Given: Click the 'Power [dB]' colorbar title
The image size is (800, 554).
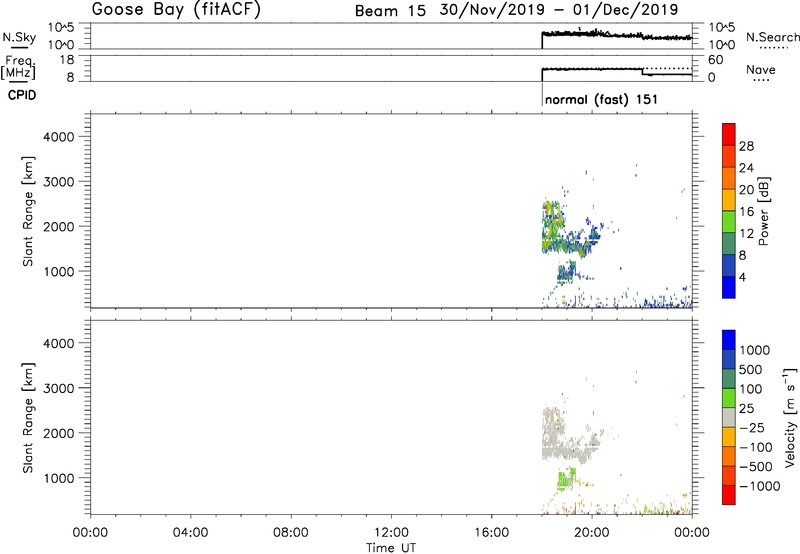Looking at the screenshot, I should click(x=764, y=211).
